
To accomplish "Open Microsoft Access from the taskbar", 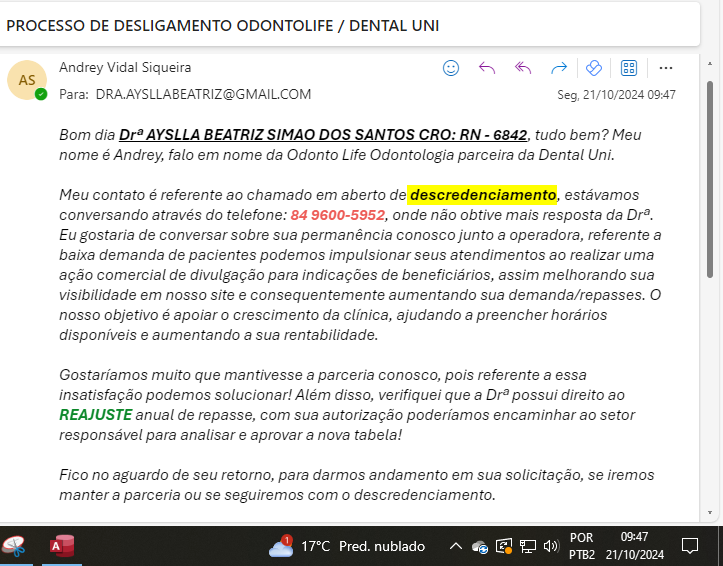I will (x=62, y=547).
